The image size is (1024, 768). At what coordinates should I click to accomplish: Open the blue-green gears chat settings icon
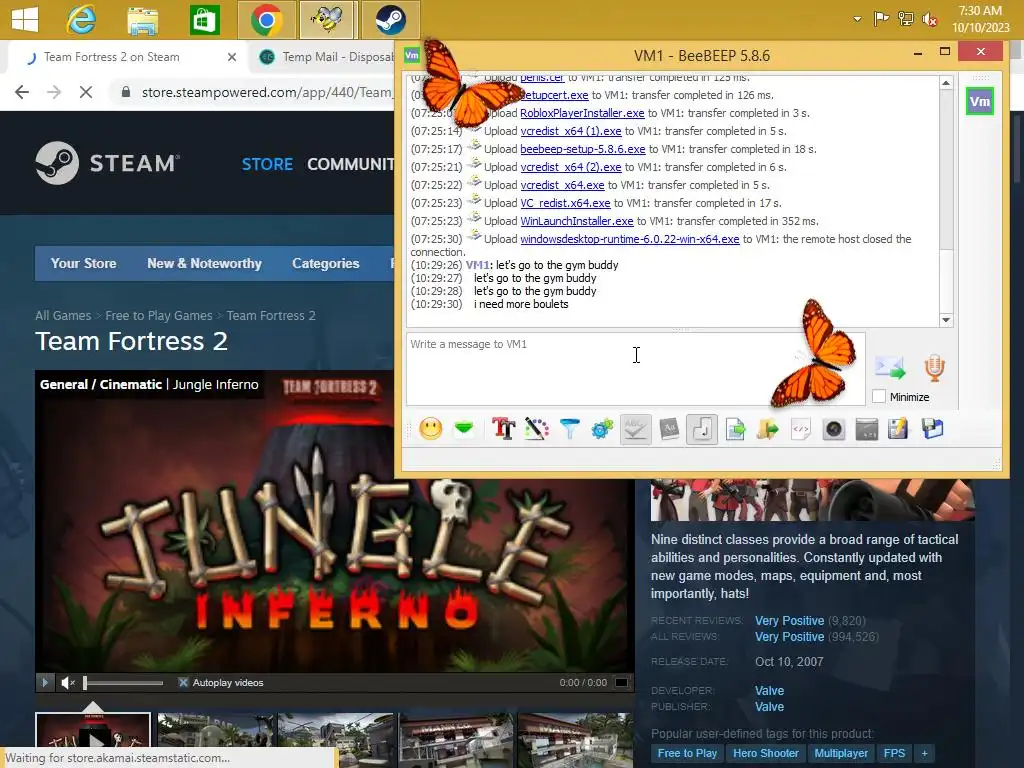(x=602, y=429)
